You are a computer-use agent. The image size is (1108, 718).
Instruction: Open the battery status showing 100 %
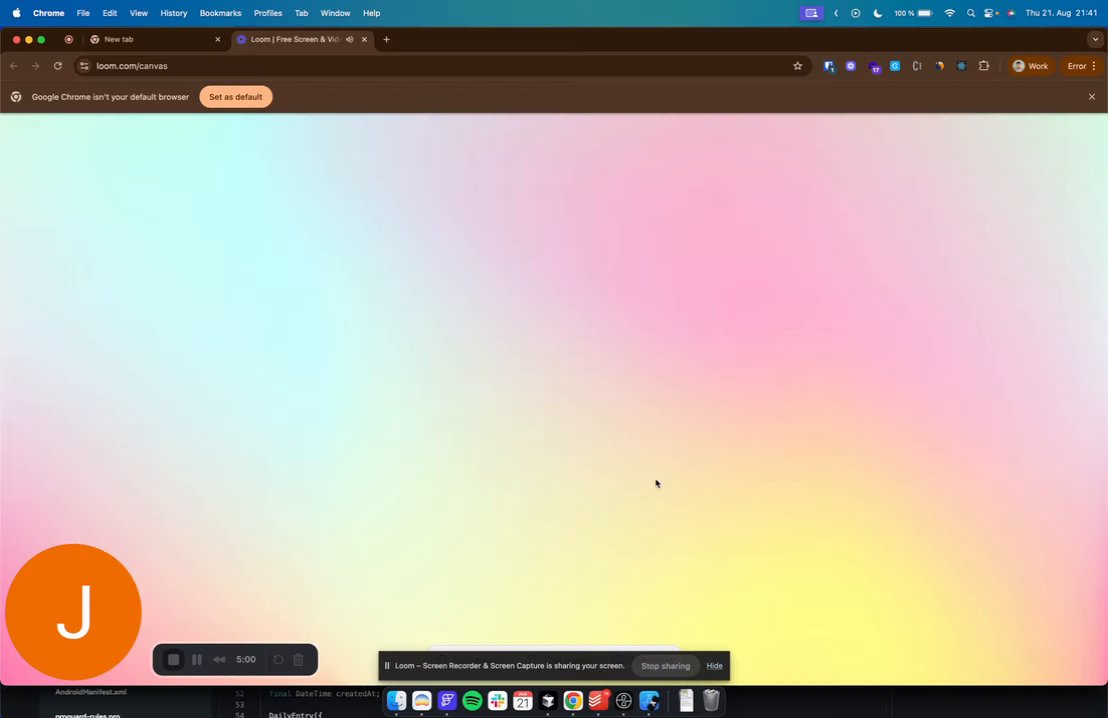[x=913, y=13]
